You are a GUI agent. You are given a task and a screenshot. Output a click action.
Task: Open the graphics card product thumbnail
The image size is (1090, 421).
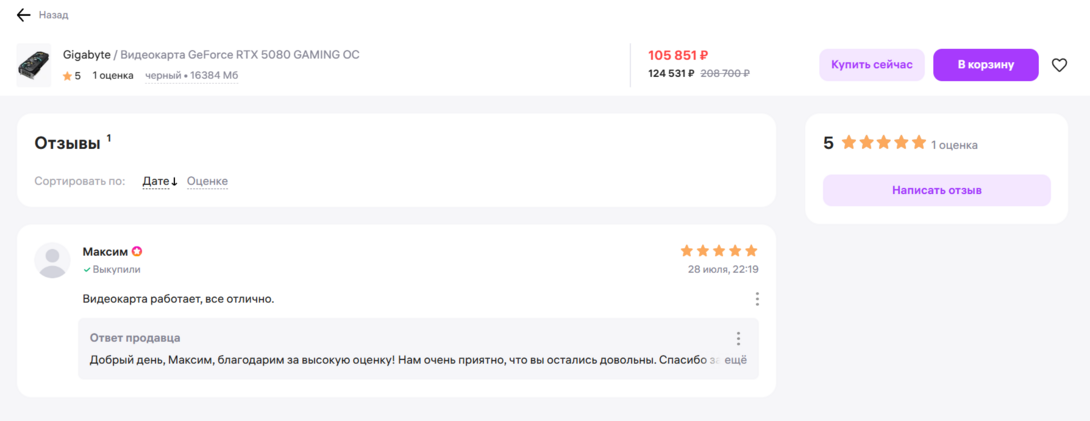pyautogui.click(x=34, y=65)
